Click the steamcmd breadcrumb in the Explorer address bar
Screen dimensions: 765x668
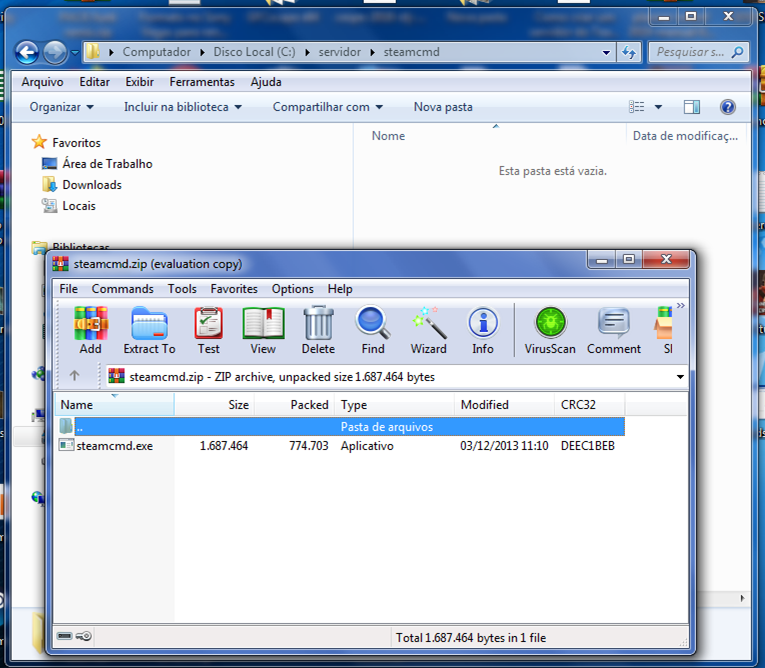pos(411,52)
